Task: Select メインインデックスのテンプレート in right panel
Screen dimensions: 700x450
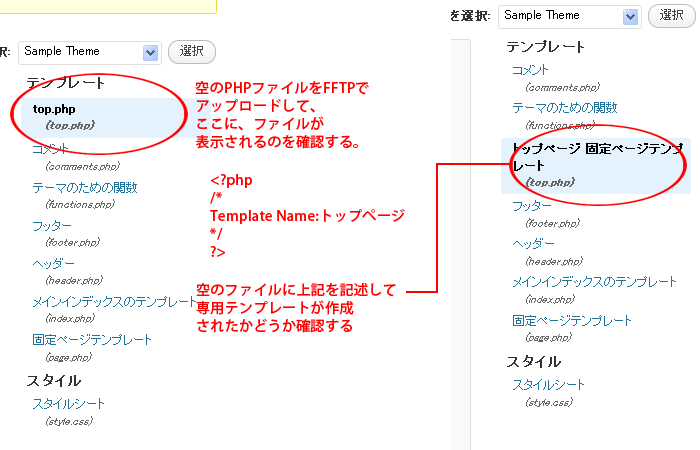Action: (594, 282)
